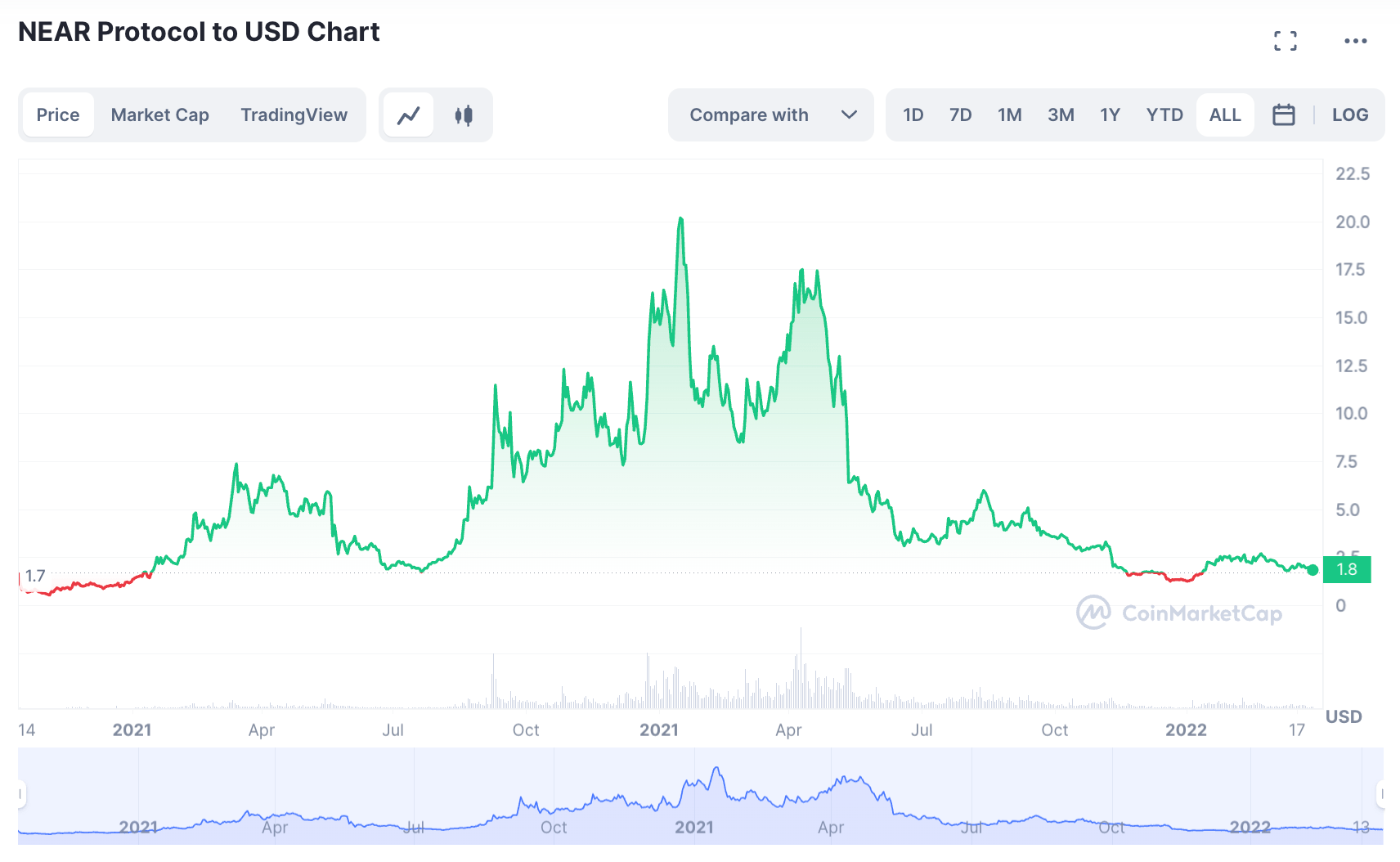Set time range to 1M
The height and width of the screenshot is (862, 1400).
pos(1010,115)
